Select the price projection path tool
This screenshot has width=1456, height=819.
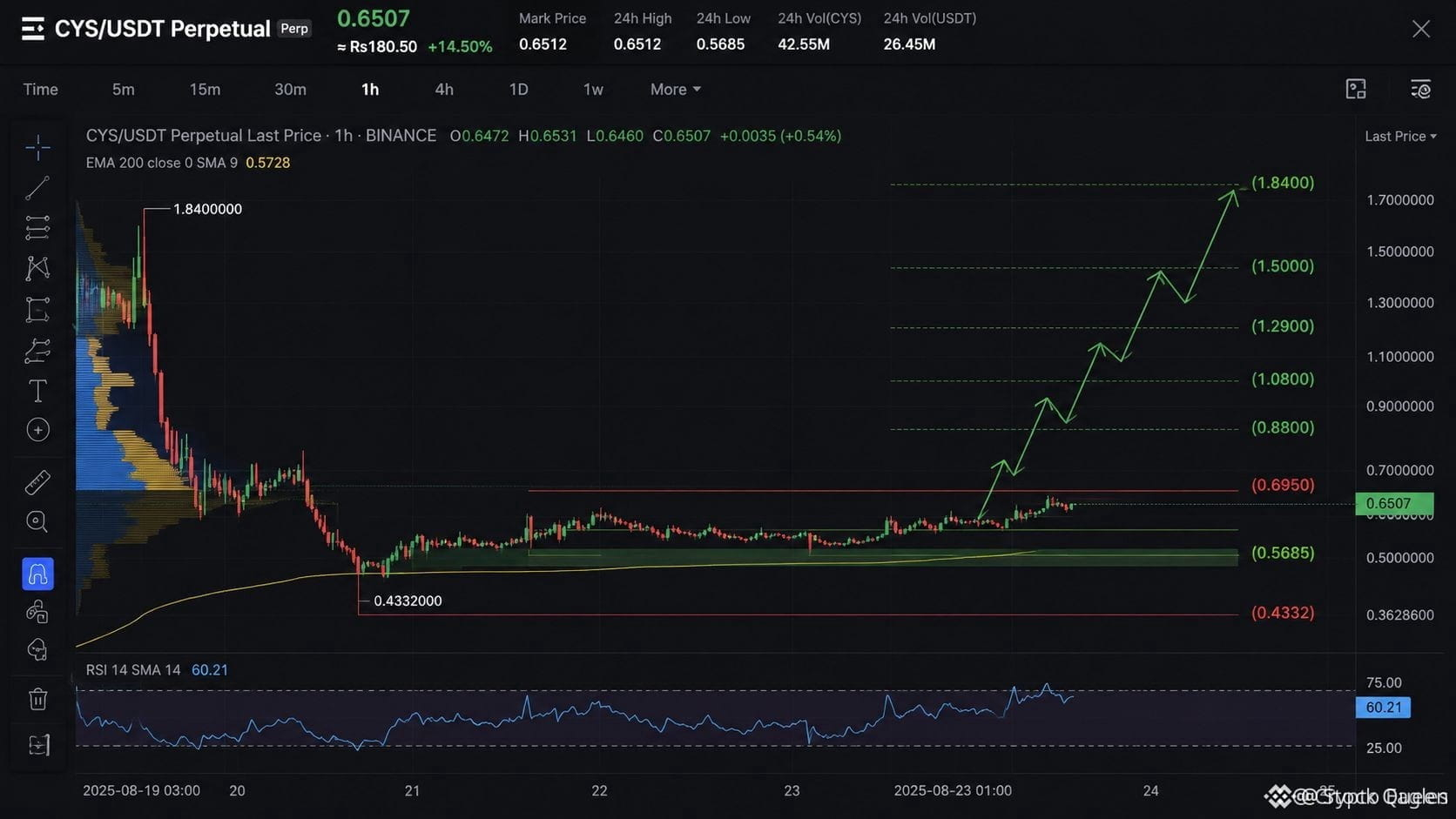(37, 351)
